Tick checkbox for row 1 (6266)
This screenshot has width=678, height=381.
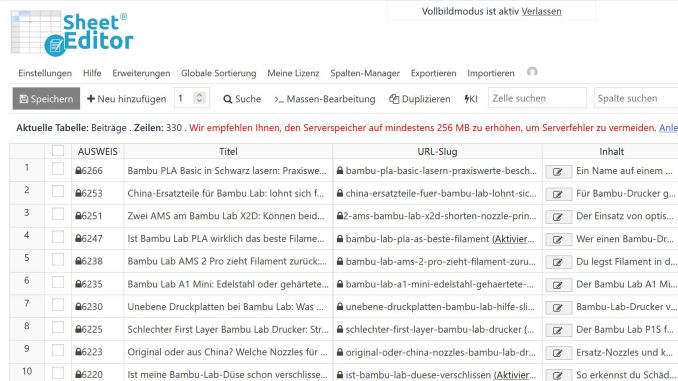(58, 169)
